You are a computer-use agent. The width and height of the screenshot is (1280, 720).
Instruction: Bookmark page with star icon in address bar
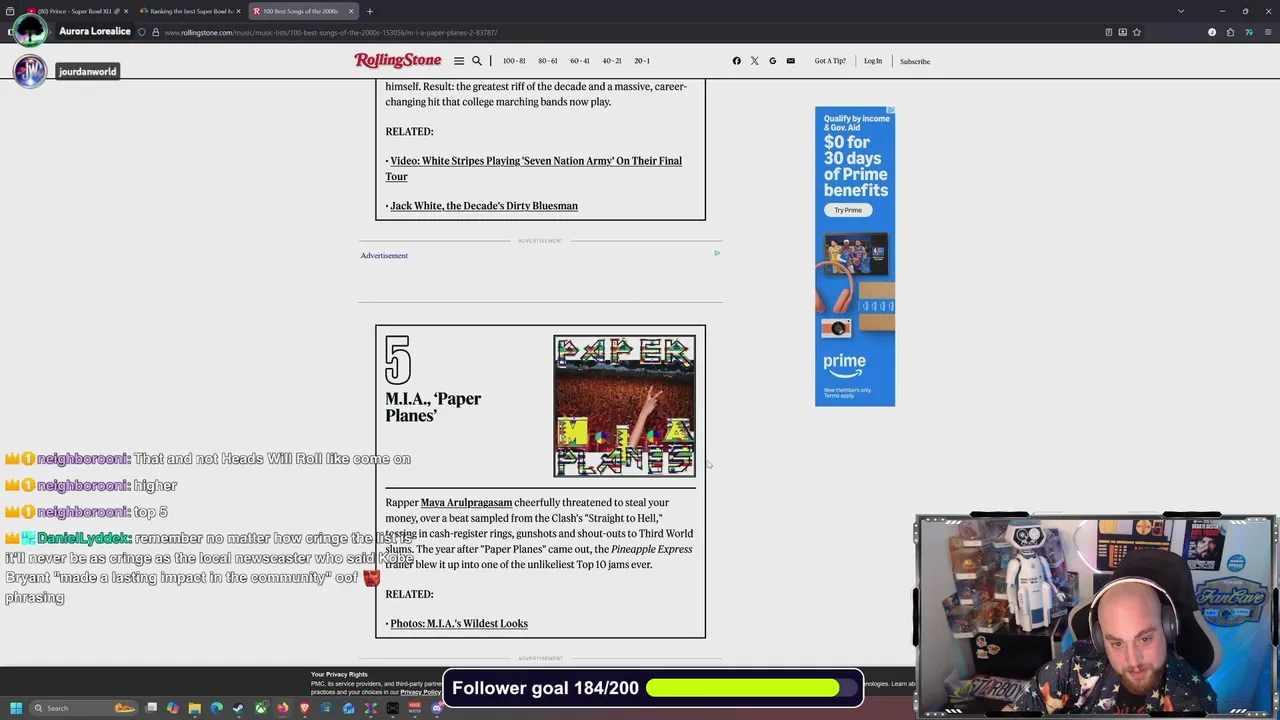click(x=1137, y=32)
